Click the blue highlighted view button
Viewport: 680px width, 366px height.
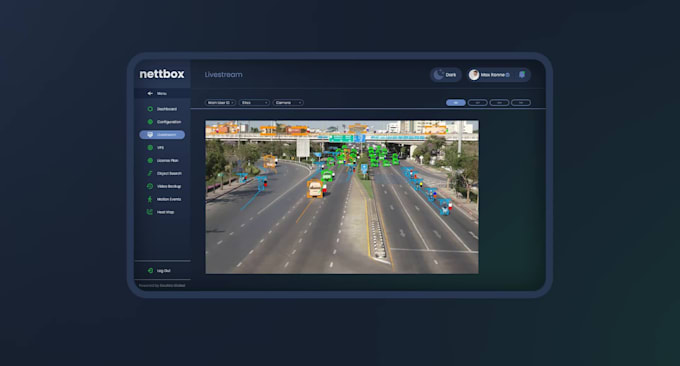pos(456,103)
